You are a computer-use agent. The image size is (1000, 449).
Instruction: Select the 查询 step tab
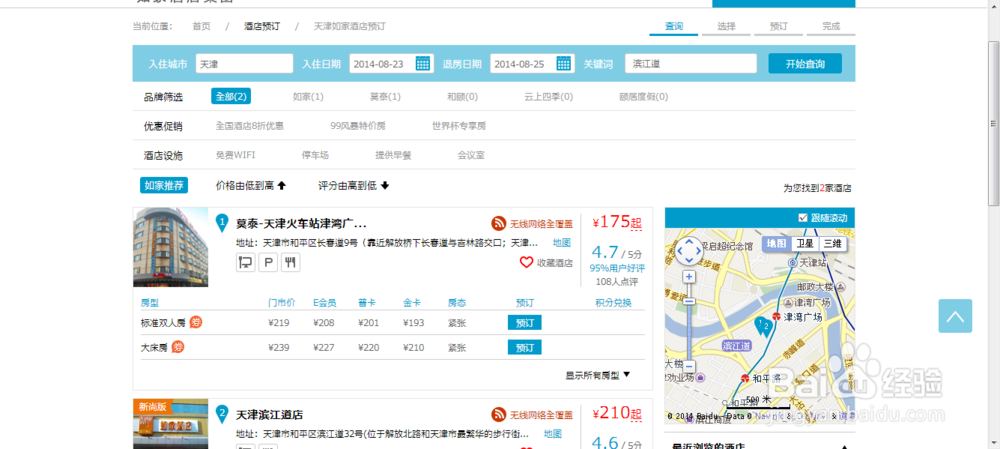coord(673,27)
